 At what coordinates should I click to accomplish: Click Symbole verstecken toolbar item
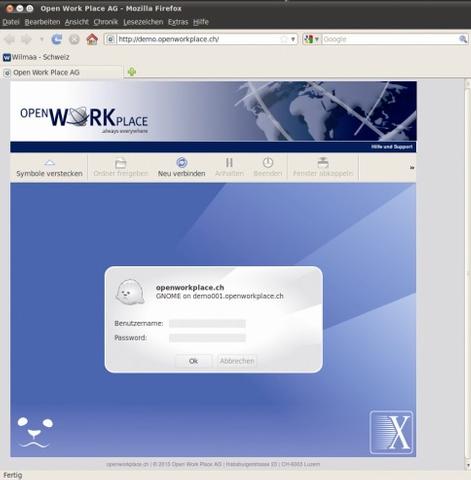pyautogui.click(x=49, y=168)
